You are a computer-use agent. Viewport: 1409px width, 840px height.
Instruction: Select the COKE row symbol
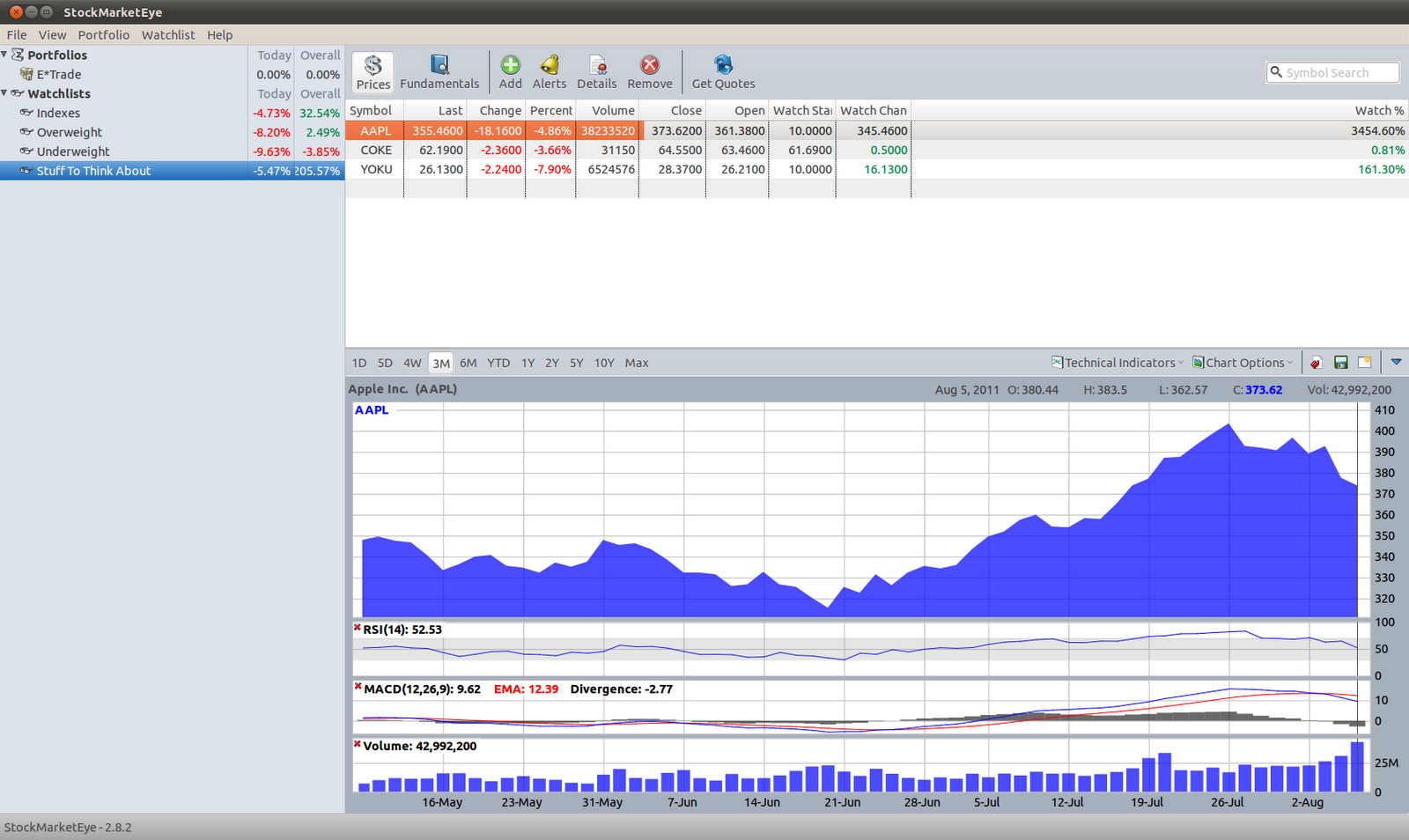point(375,150)
